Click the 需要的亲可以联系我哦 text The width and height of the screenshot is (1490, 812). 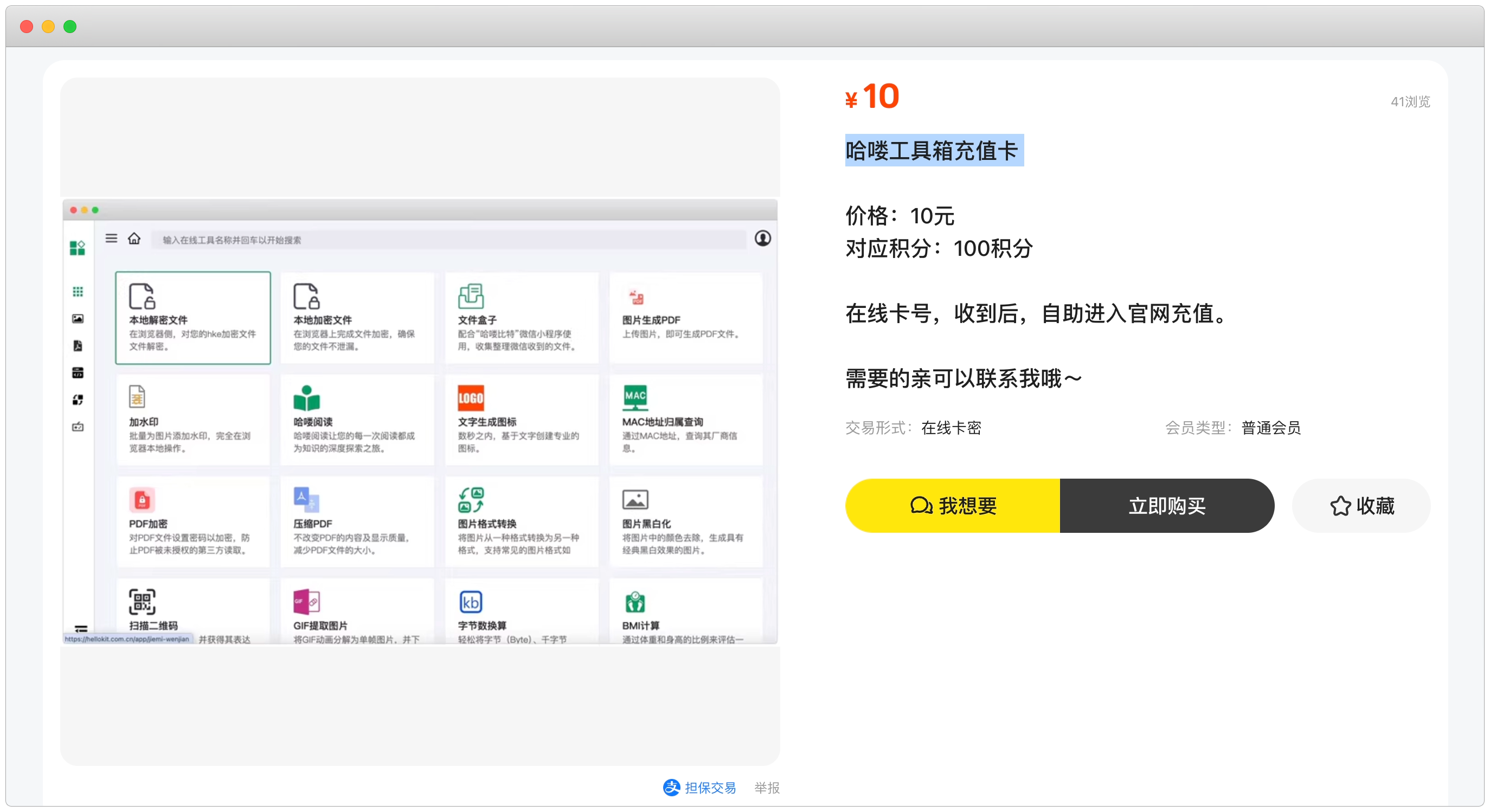[x=963, y=379]
